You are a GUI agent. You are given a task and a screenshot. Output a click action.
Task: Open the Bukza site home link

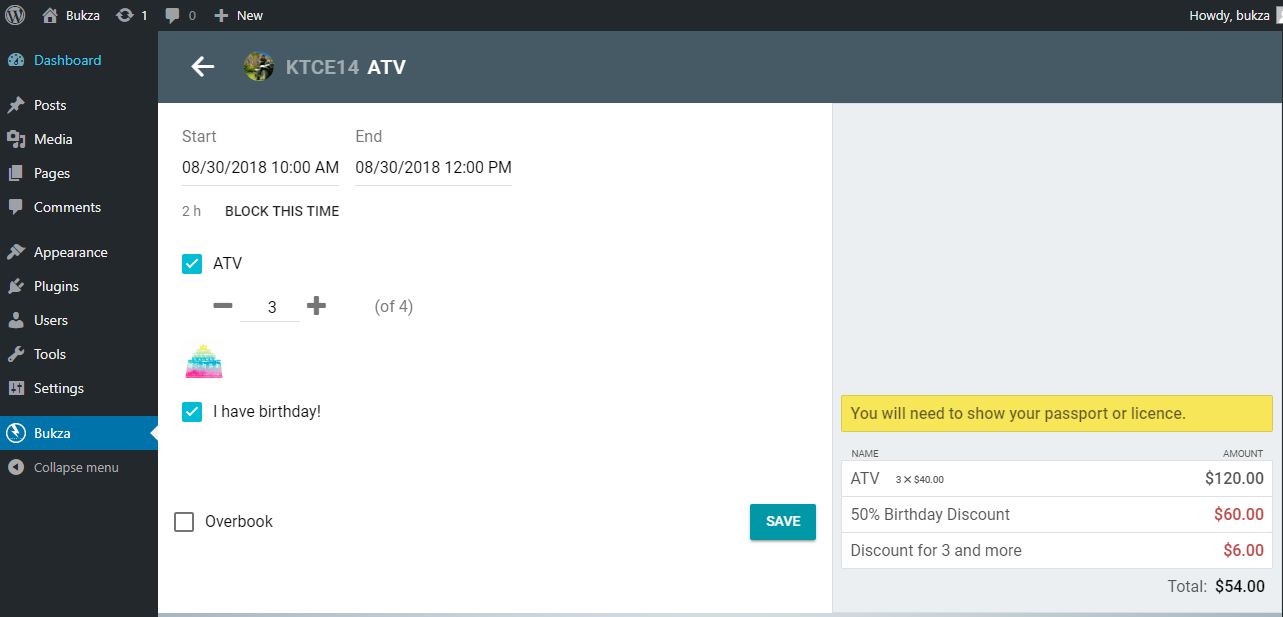(x=70, y=15)
